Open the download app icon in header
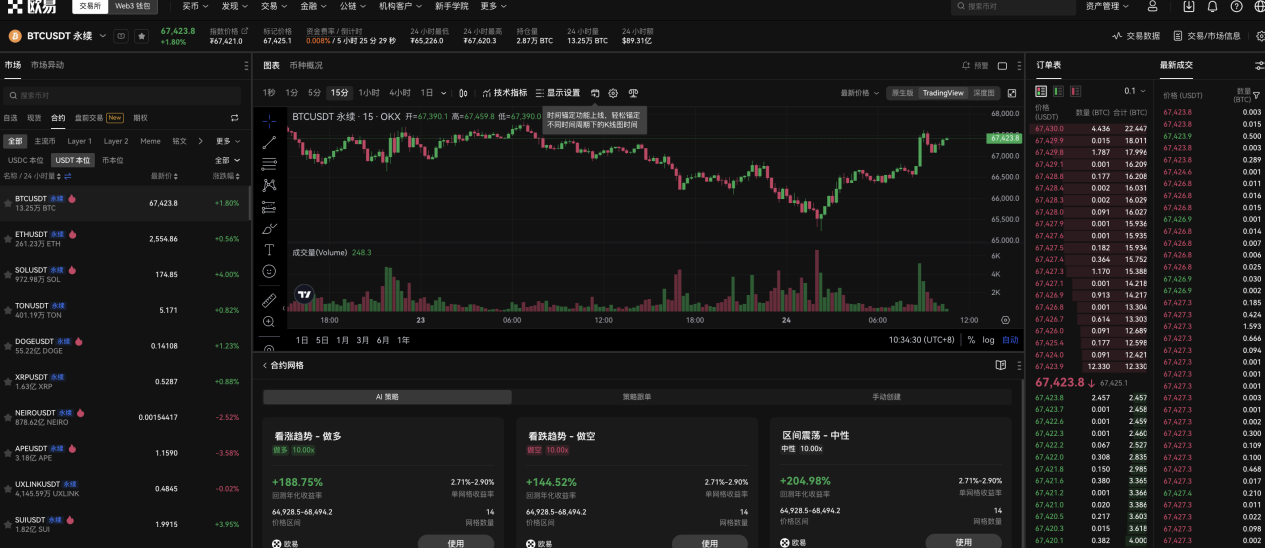Screen dimensions: 1265x548 pyautogui.click(x=1188, y=6)
